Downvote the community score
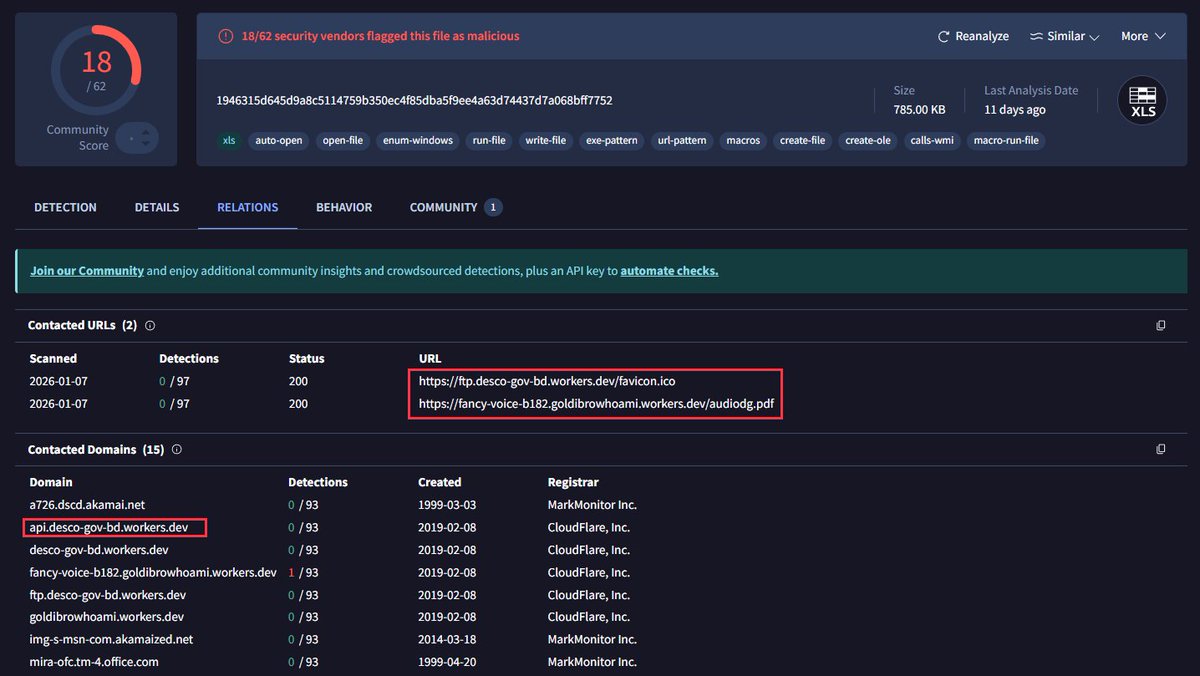1200x676 pixels. pyautogui.click(x=146, y=145)
